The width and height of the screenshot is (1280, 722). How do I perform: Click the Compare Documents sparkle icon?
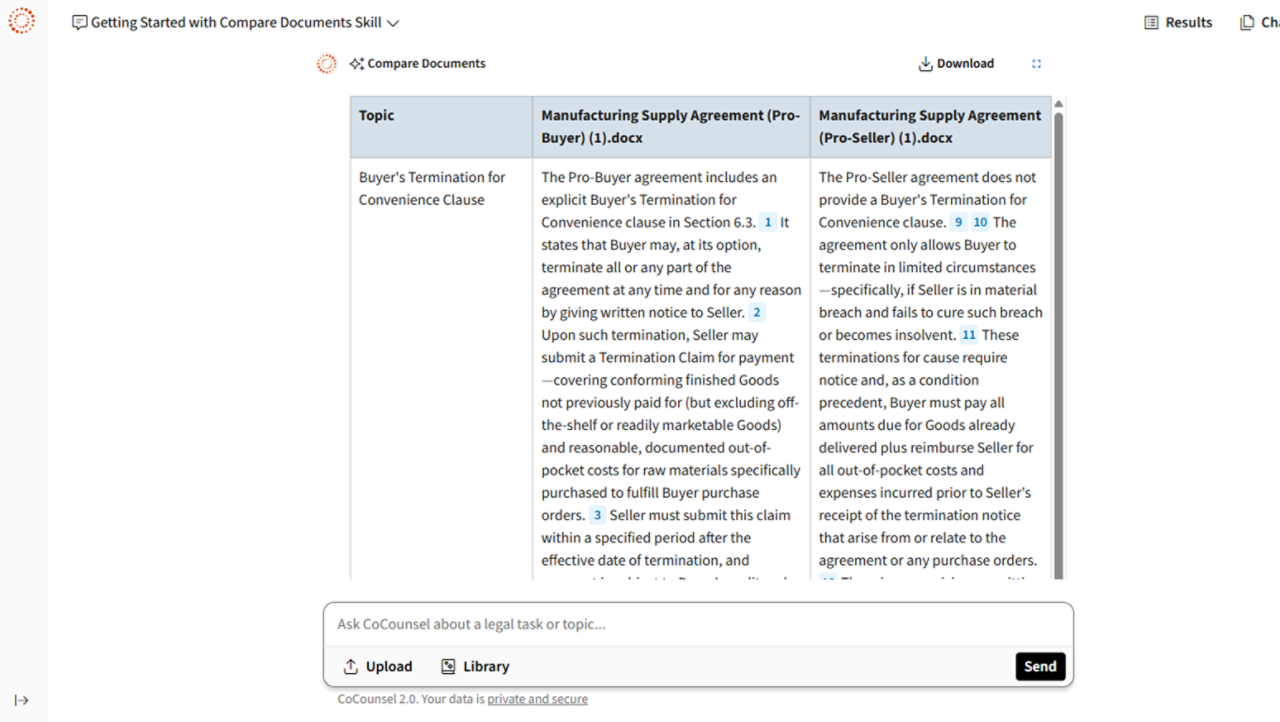click(x=356, y=64)
